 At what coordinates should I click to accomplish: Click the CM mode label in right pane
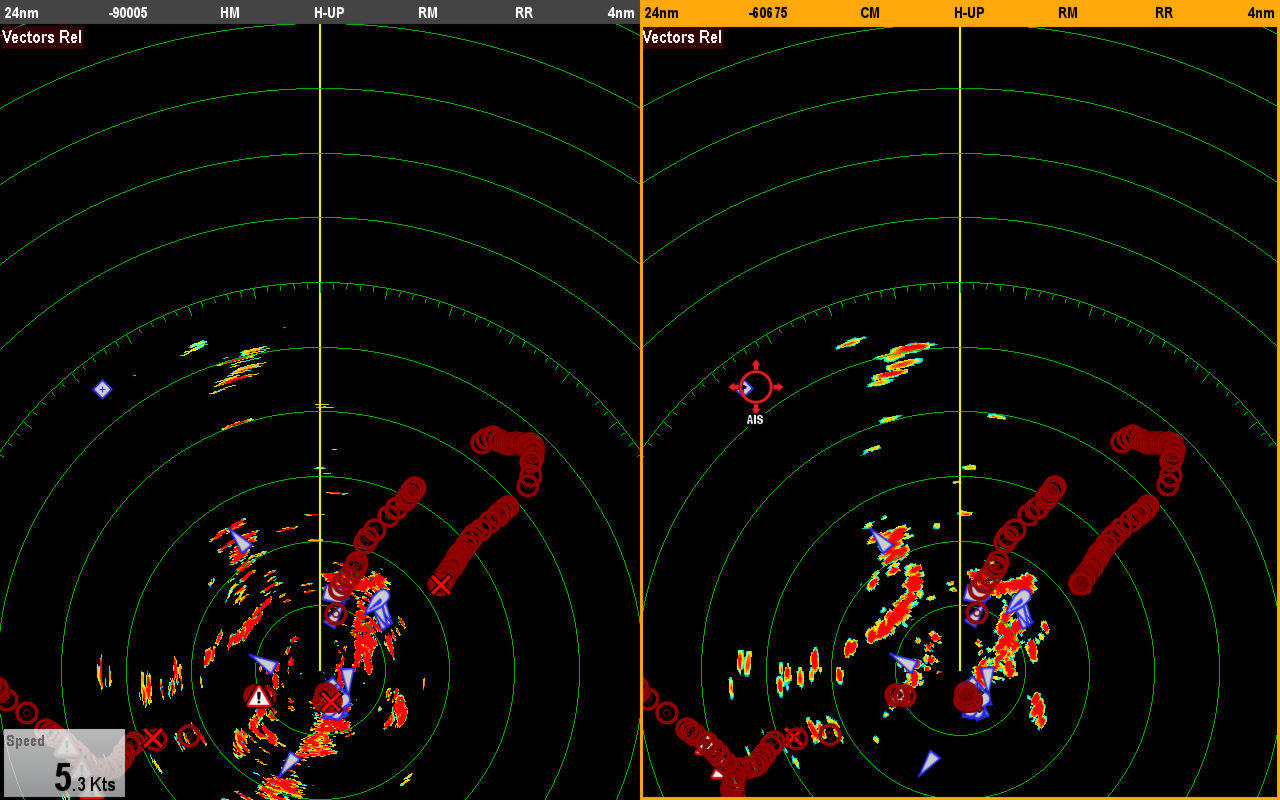coord(869,13)
